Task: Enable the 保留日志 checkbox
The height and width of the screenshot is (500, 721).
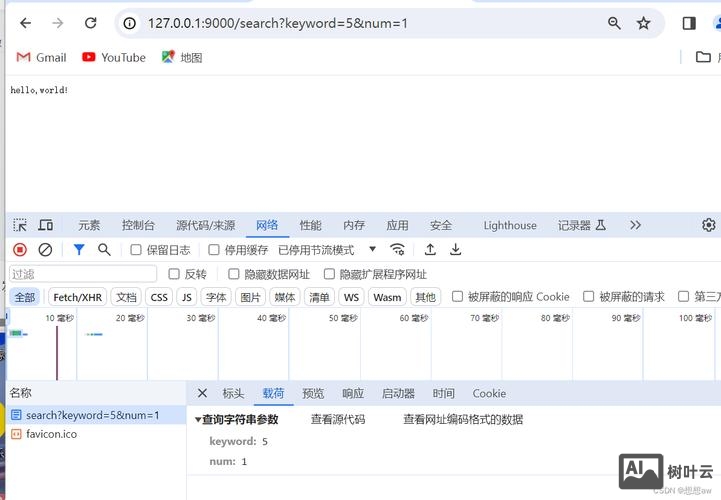Action: coord(137,250)
